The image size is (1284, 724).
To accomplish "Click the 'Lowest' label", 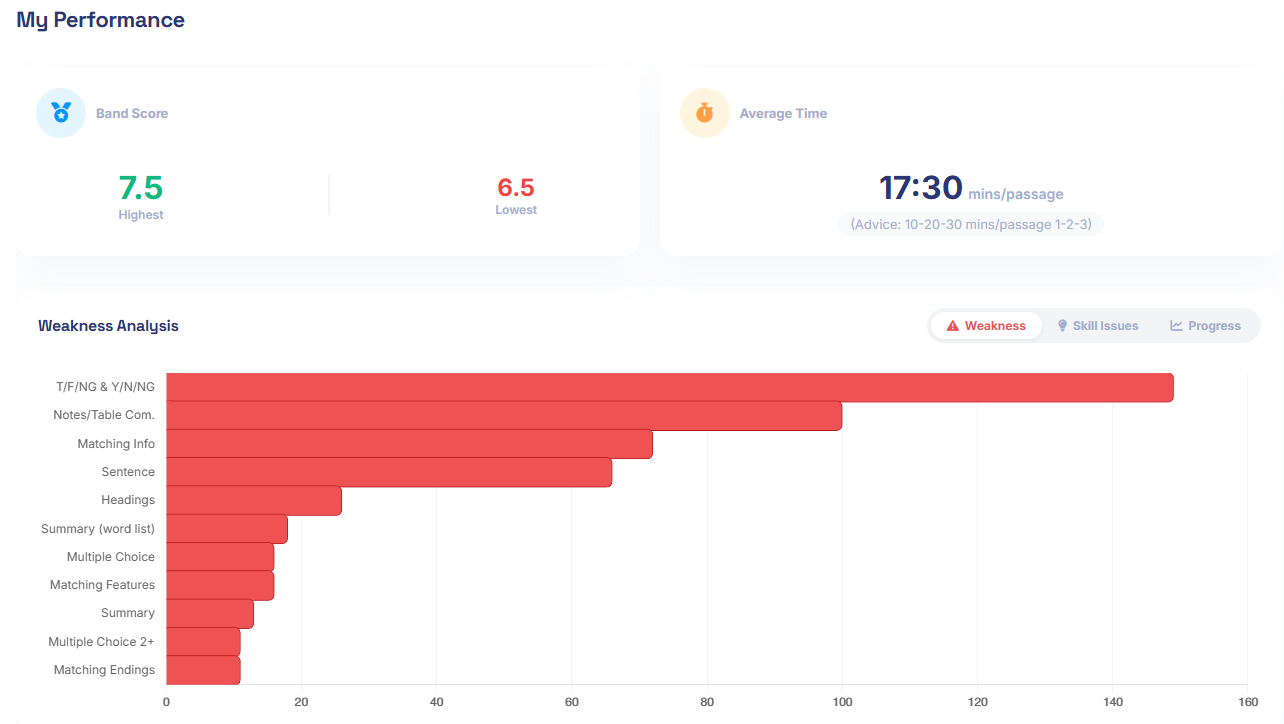I will coord(516,210).
